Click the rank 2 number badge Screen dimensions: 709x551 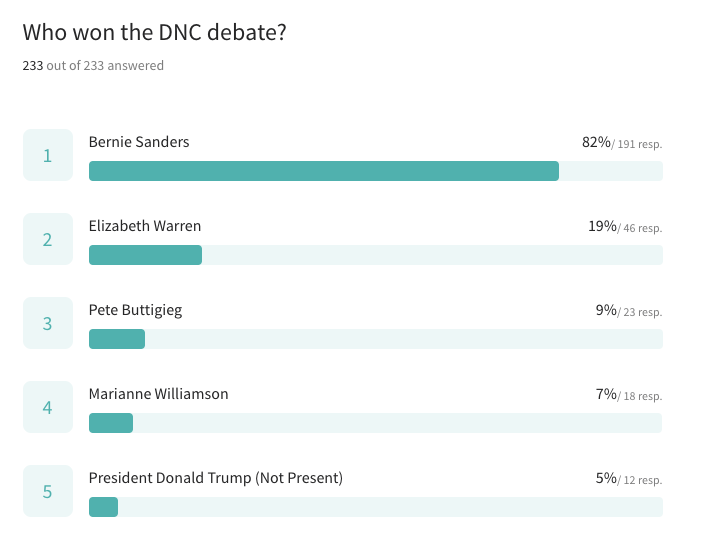[x=48, y=239]
